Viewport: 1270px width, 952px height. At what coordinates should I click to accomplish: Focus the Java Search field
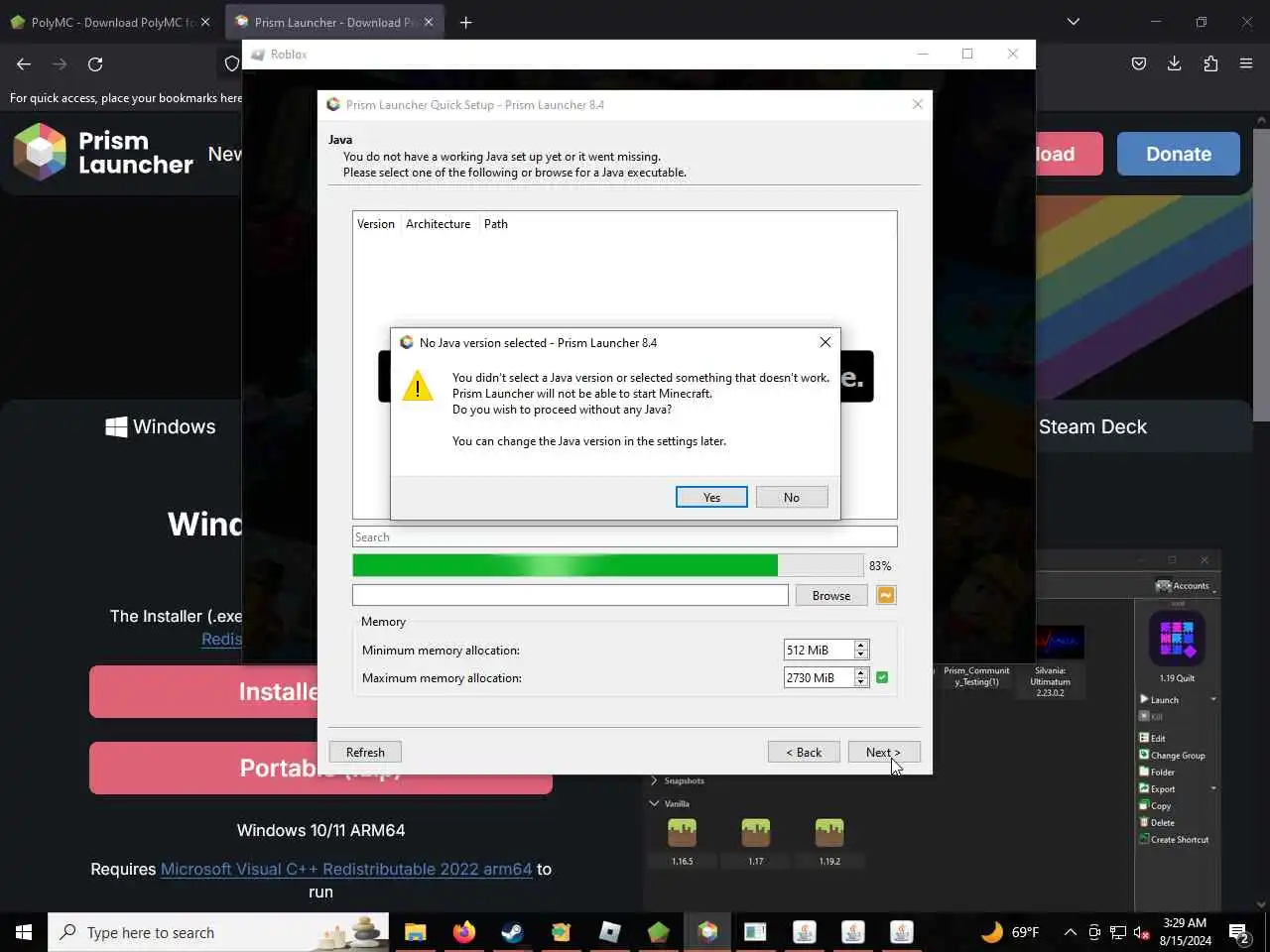(x=625, y=536)
